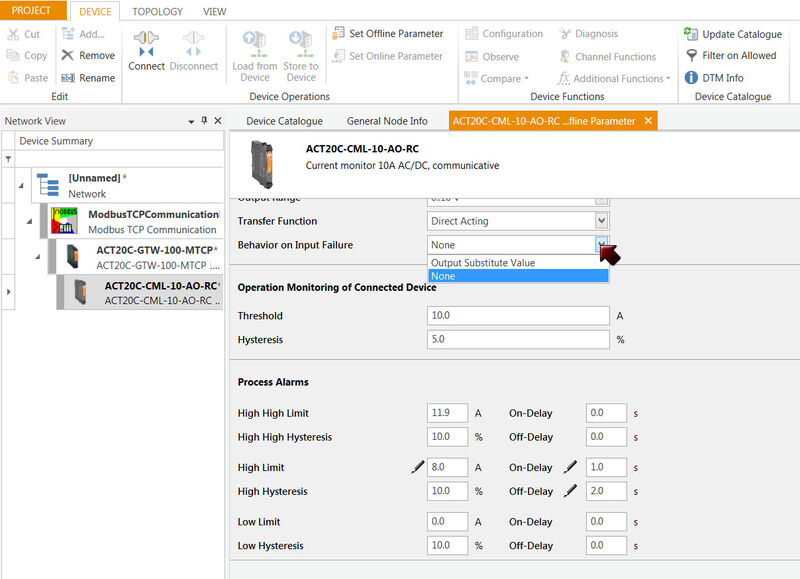The image size is (800, 579).
Task: Click Remove in Edit group
Action: coord(68,56)
